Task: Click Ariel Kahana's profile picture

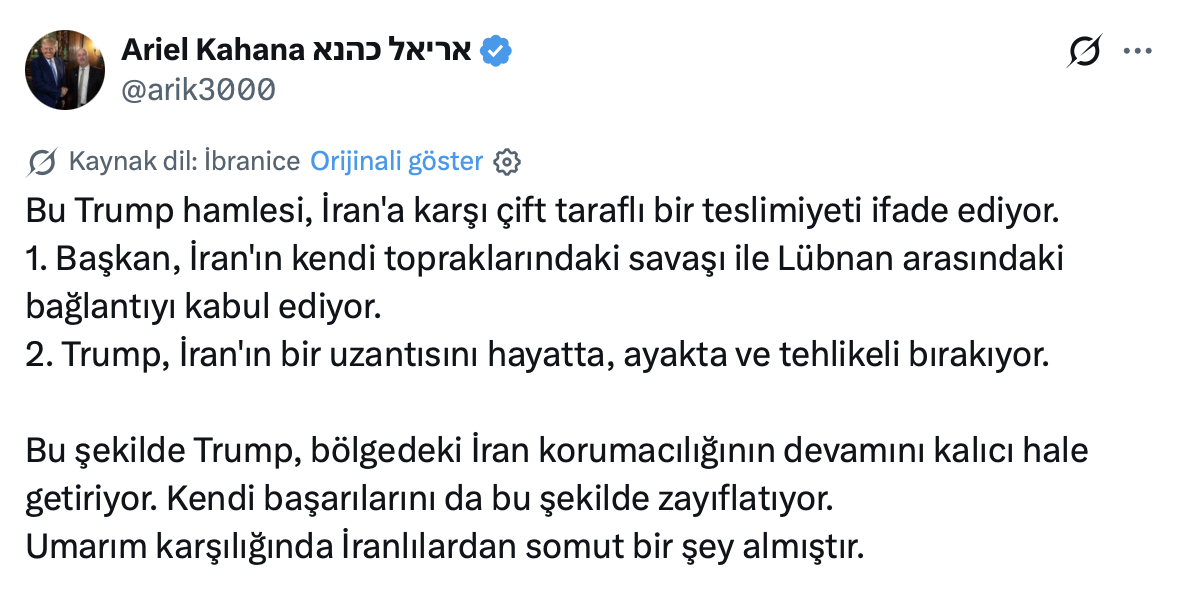Action: pos(65,70)
